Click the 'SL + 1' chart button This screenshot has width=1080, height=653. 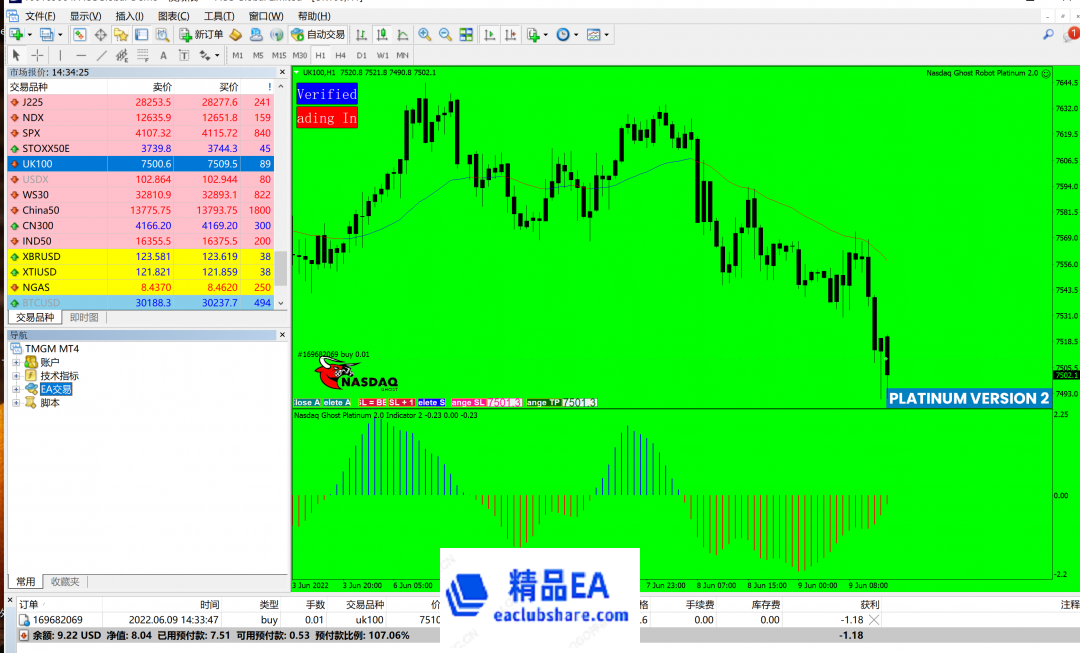(x=402, y=402)
